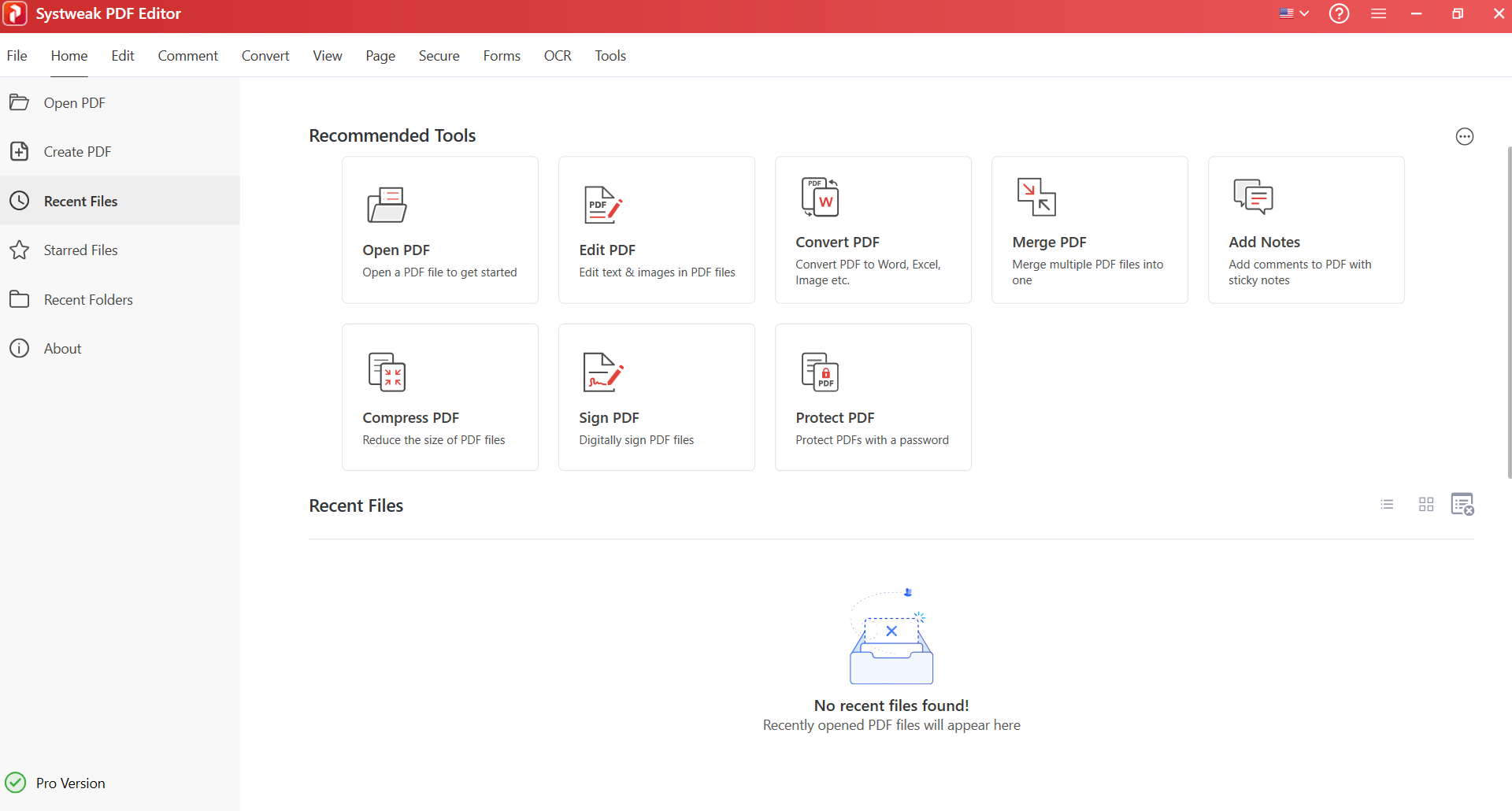Click the Systweak PDF Editor logo
This screenshot has width=1512, height=811.
[15, 13]
